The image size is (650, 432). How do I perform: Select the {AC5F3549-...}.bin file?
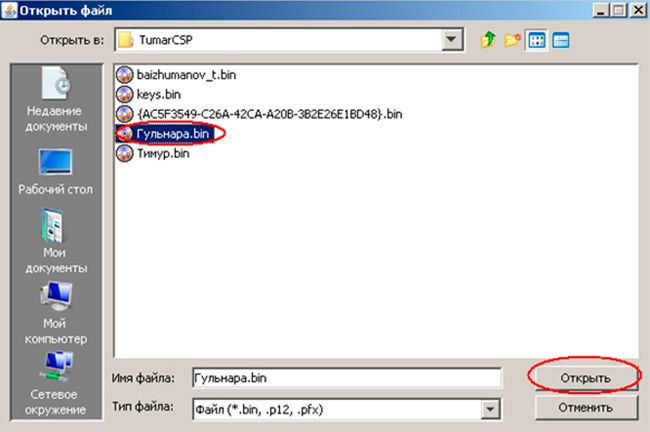[x=260, y=114]
